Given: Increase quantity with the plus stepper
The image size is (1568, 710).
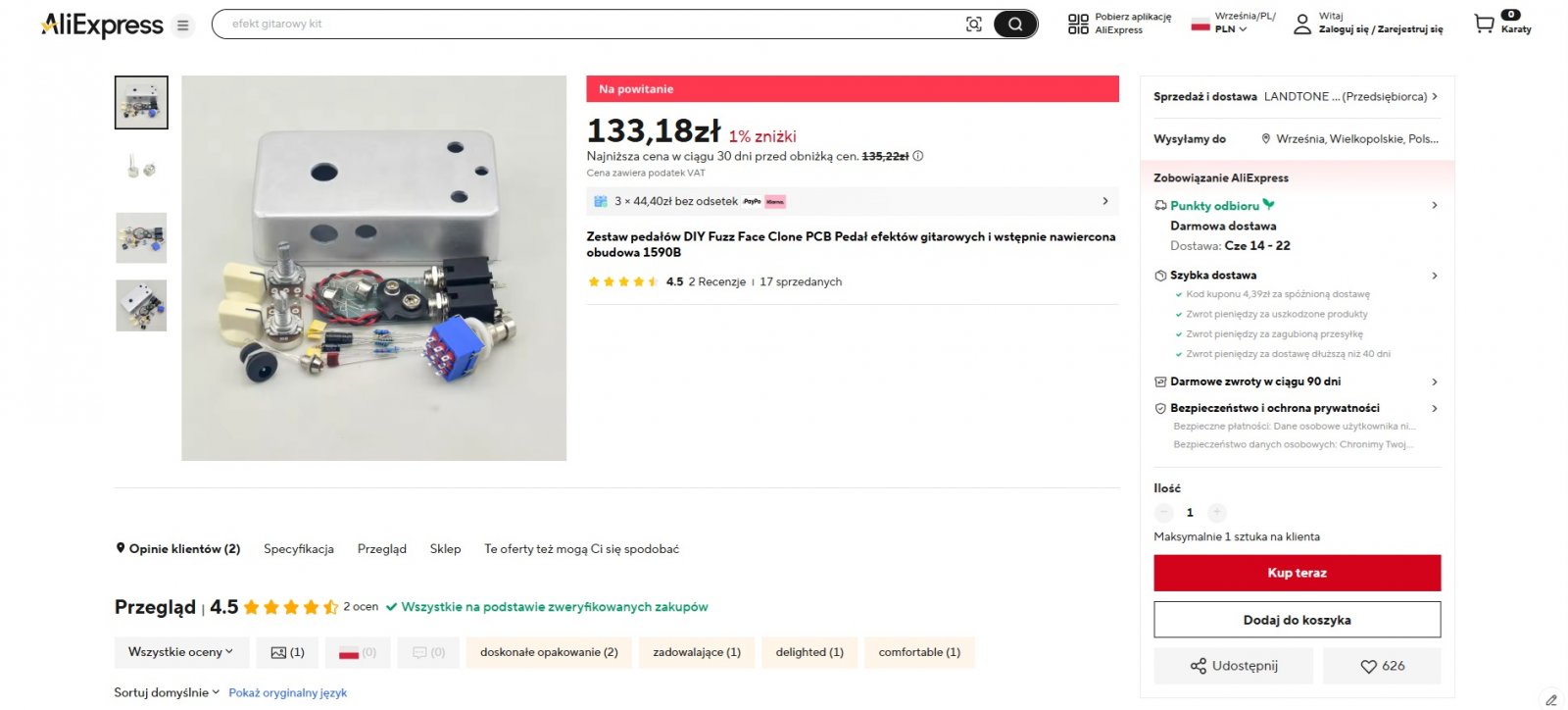Looking at the screenshot, I should [1216, 512].
